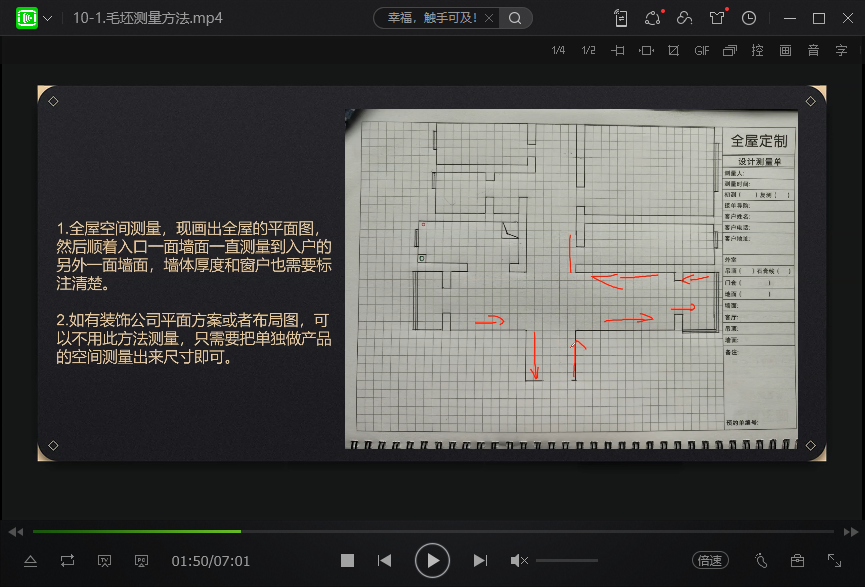Open the 控 playback control settings
Viewport: 865px width, 587px height.
[x=757, y=51]
